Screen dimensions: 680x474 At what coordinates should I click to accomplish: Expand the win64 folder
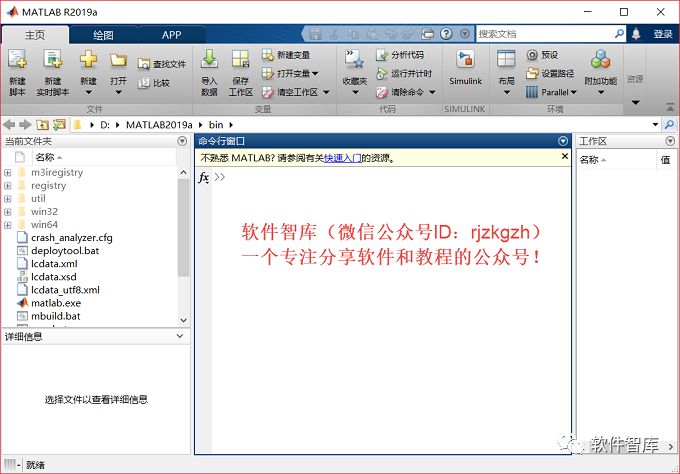pyautogui.click(x=7, y=225)
